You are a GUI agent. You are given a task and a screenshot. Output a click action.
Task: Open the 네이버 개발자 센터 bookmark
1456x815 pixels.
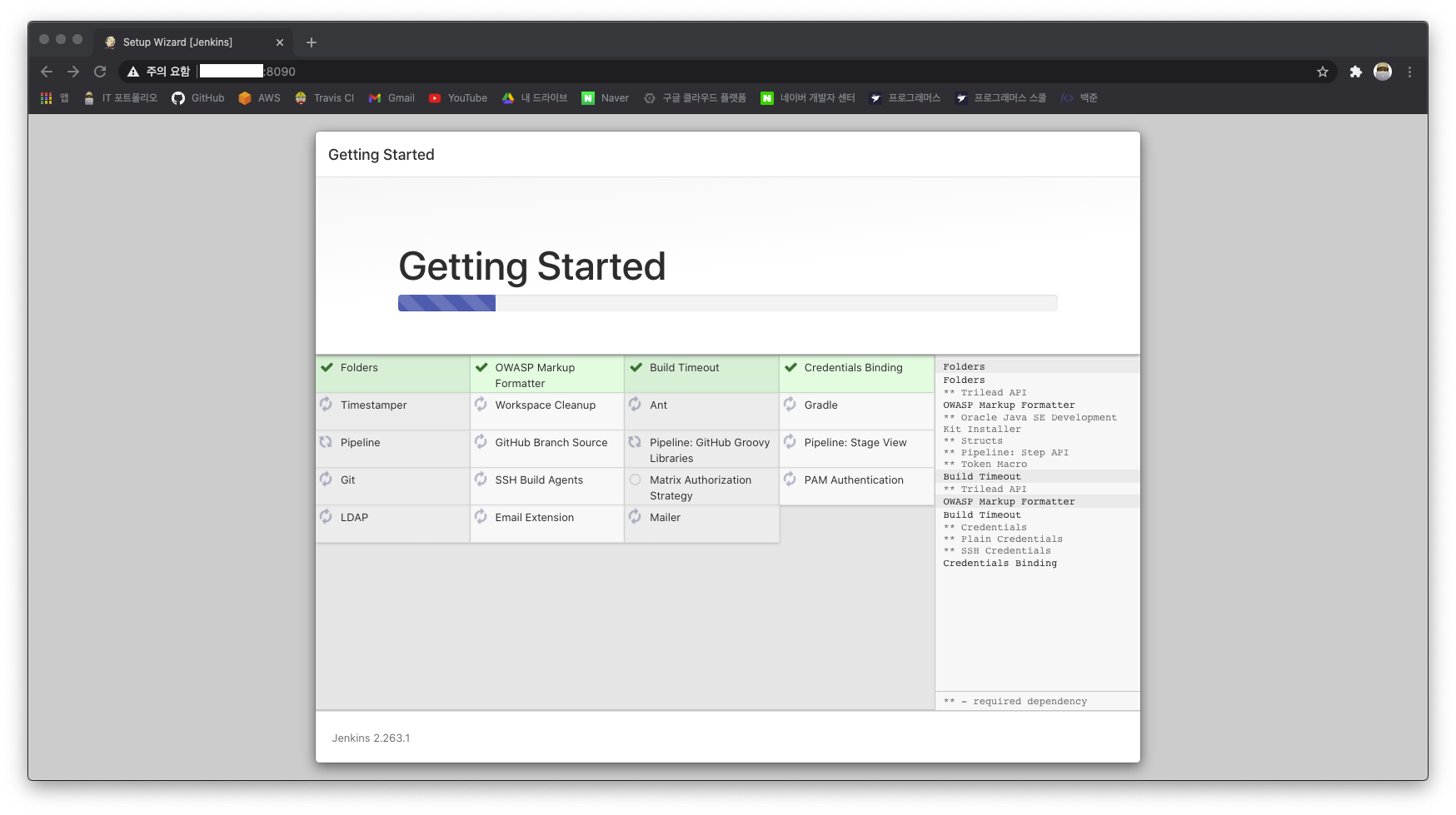pos(808,98)
